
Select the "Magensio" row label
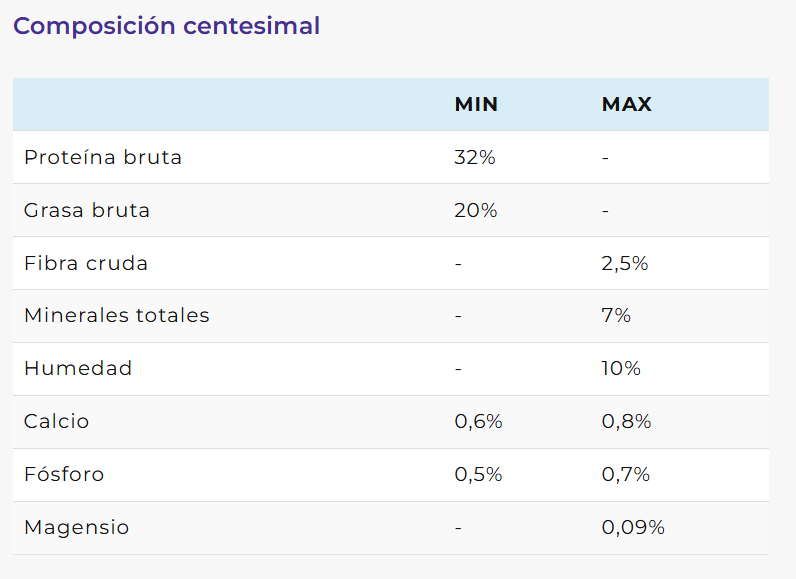(x=76, y=527)
